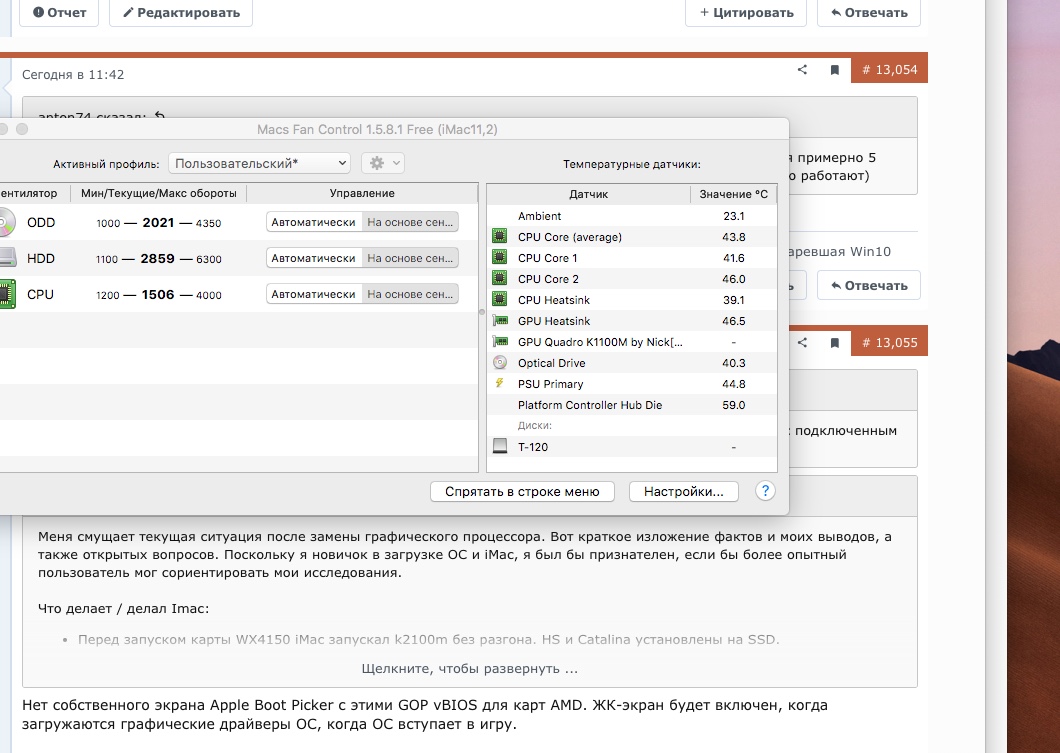Open post number # 13,054 link
This screenshot has height=753, width=1060.
(890, 70)
